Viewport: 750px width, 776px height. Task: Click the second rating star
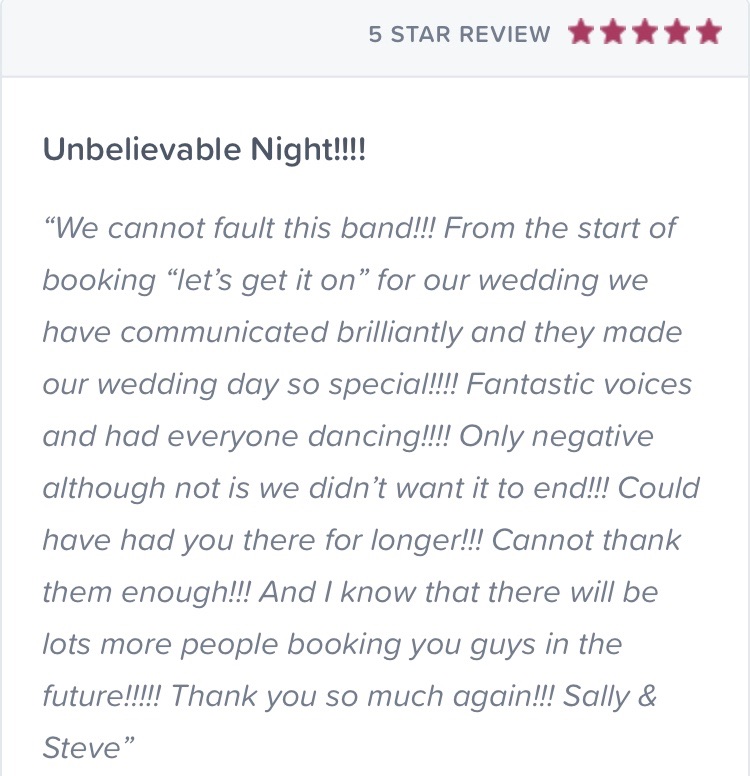(x=613, y=32)
